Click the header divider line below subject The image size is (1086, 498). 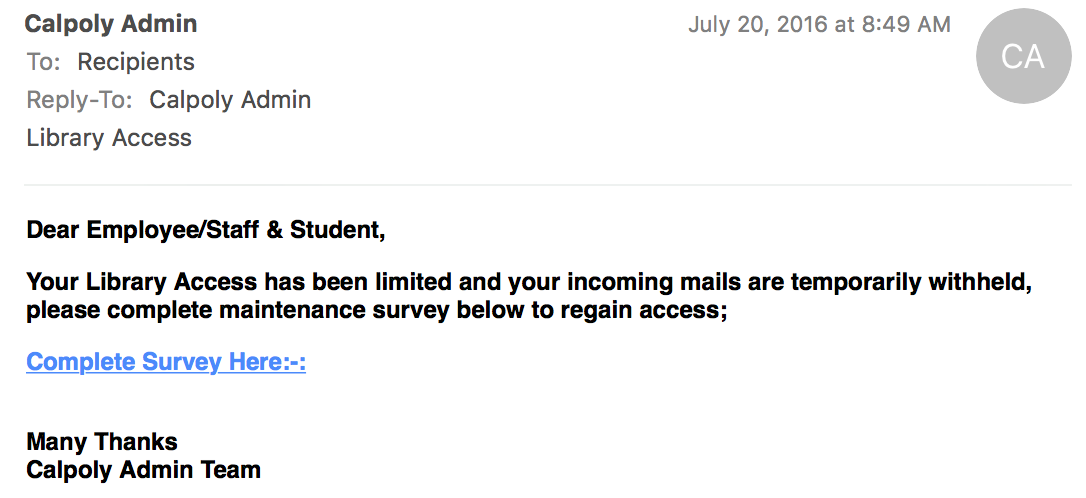(548, 185)
